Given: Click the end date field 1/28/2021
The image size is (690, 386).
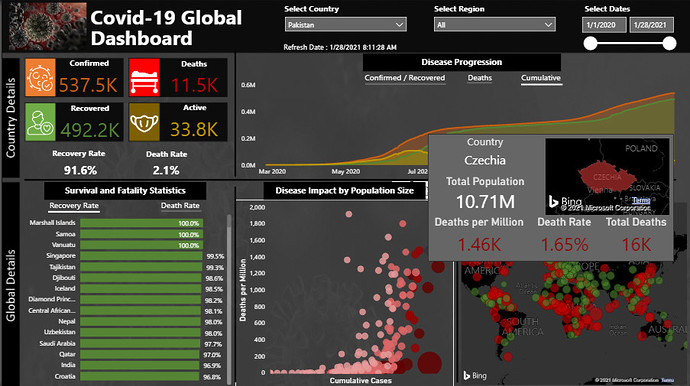Looking at the screenshot, I should tap(651, 25).
